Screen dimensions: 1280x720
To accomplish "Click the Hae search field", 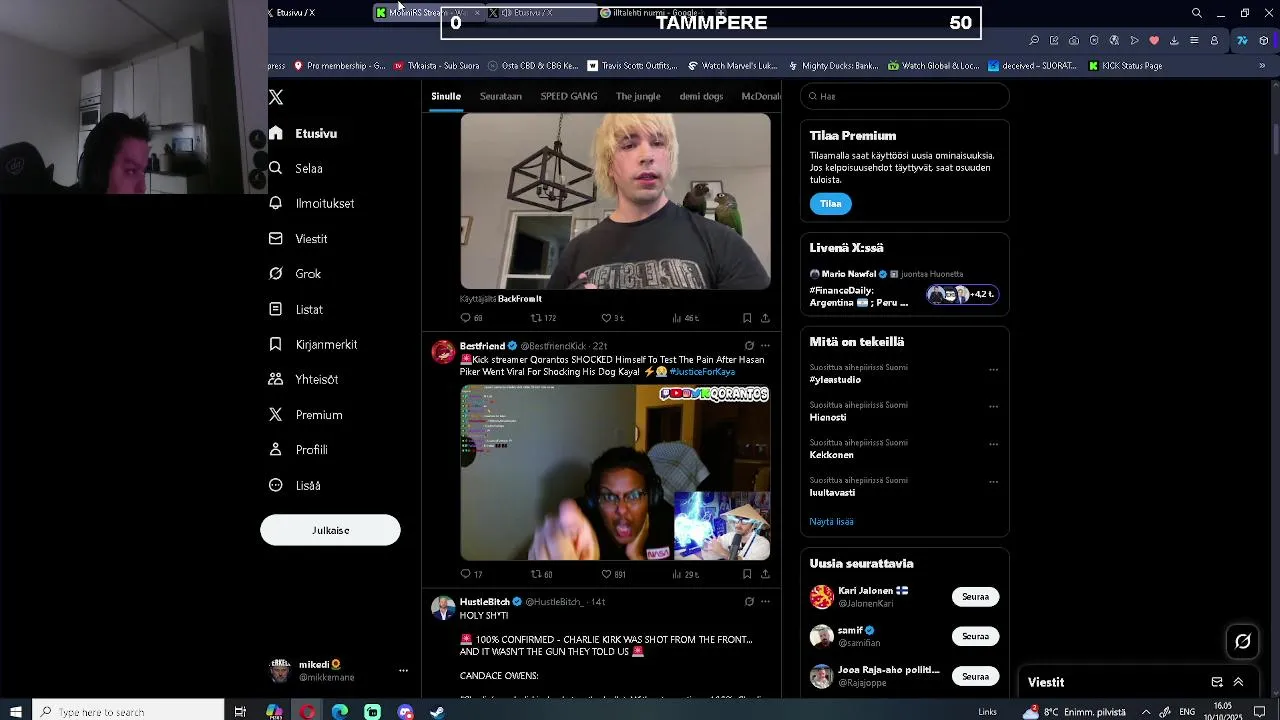I will coord(905,96).
